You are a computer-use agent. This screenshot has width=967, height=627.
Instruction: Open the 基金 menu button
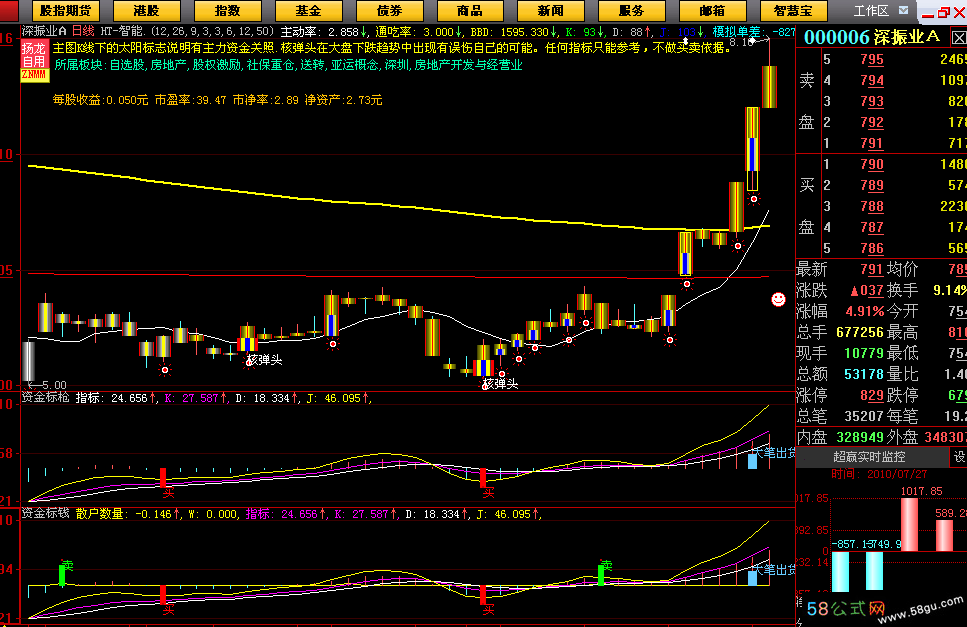coord(308,10)
